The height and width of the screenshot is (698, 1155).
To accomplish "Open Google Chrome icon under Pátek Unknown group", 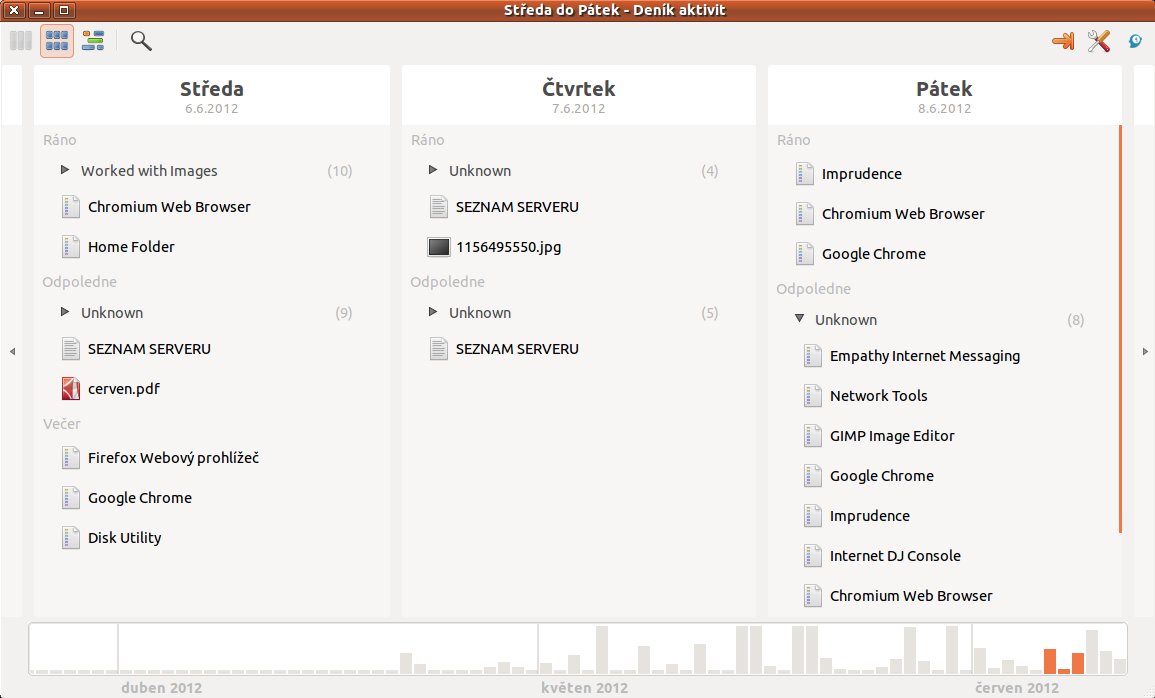I will click(x=812, y=476).
